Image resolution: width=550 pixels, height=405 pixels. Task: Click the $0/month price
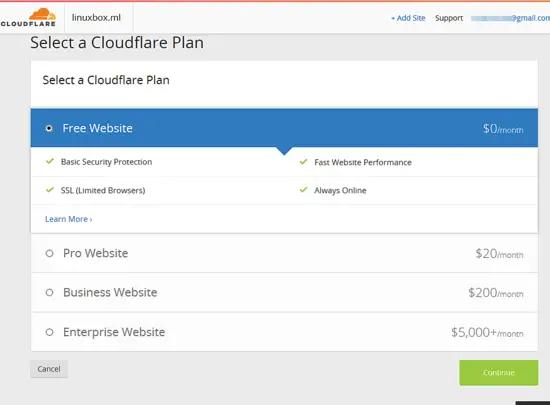(x=503, y=129)
